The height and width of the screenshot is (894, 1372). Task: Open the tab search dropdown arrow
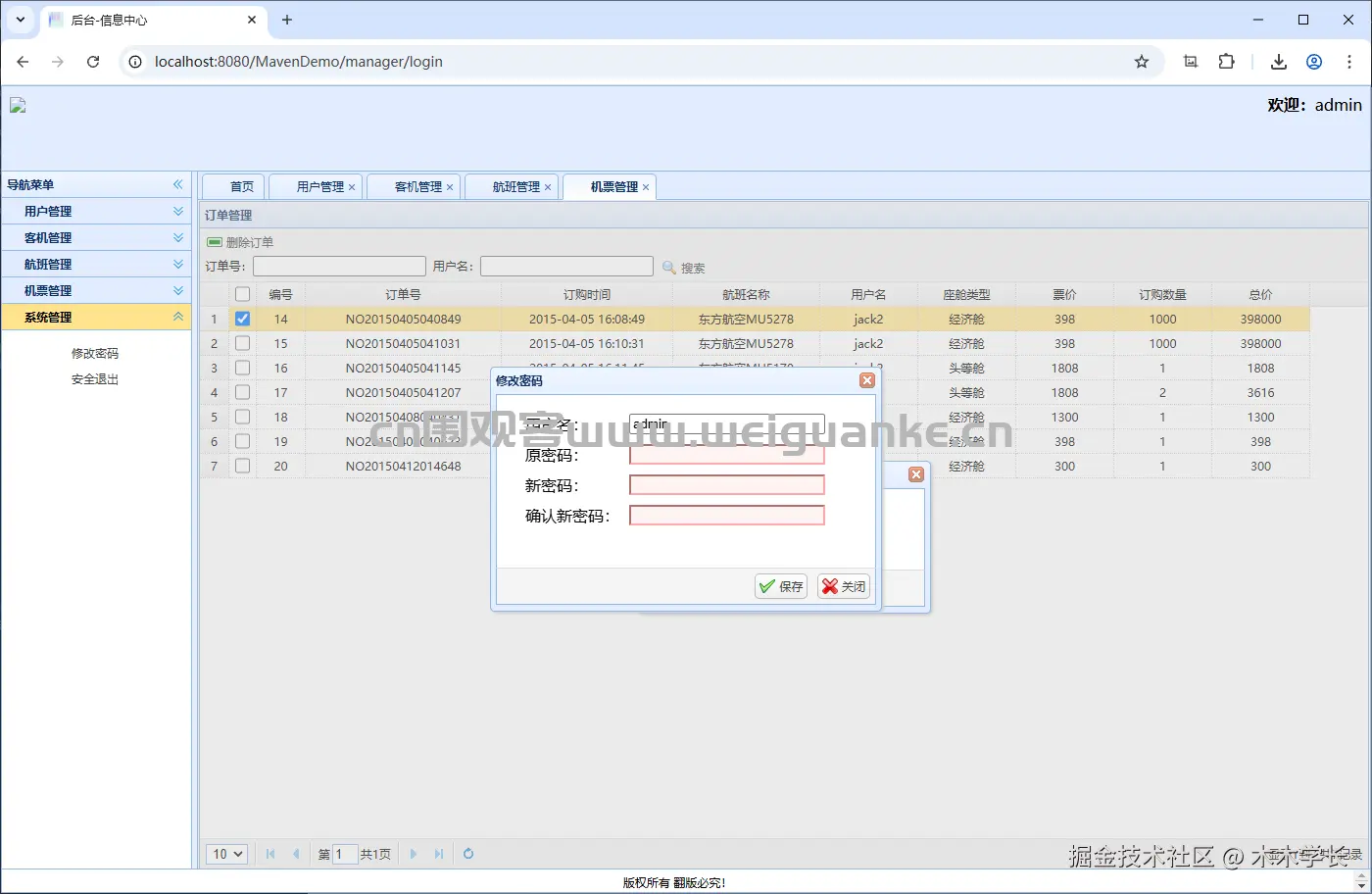click(21, 20)
